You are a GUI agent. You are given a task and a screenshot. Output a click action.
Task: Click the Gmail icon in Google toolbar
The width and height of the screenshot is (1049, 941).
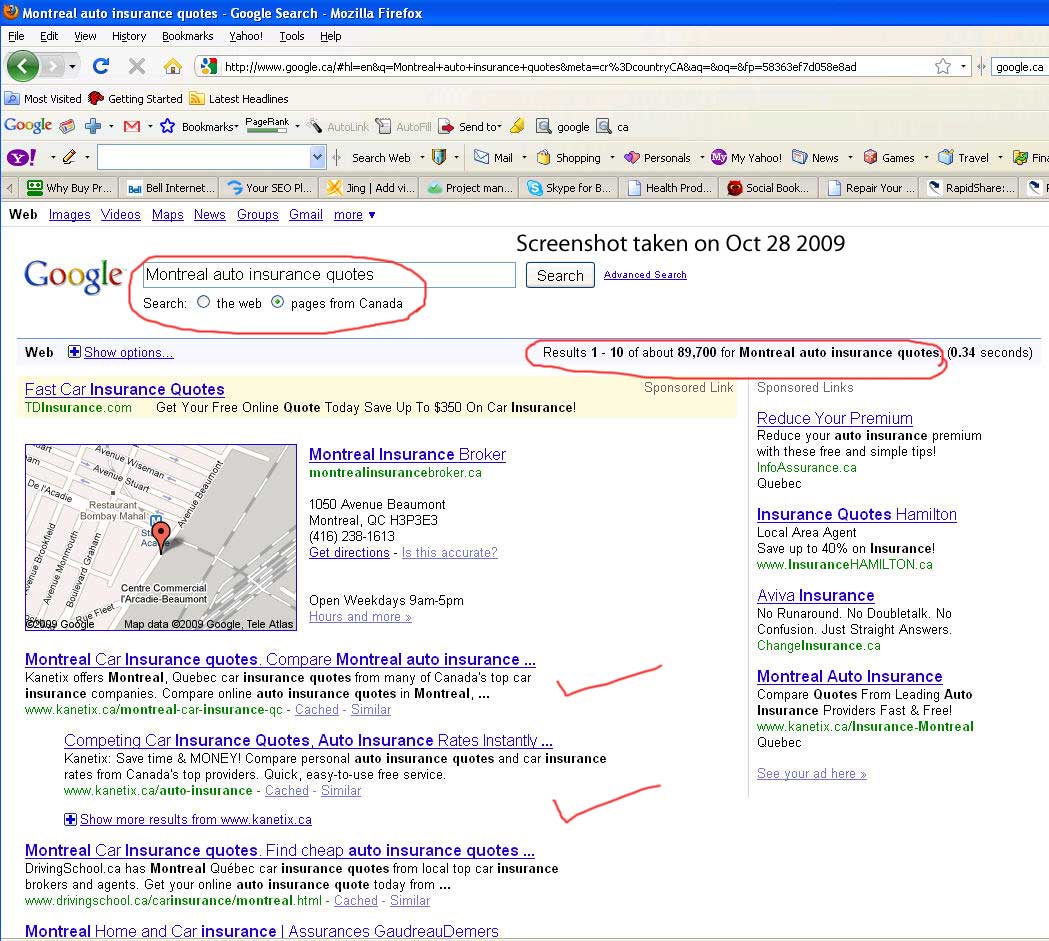click(131, 127)
